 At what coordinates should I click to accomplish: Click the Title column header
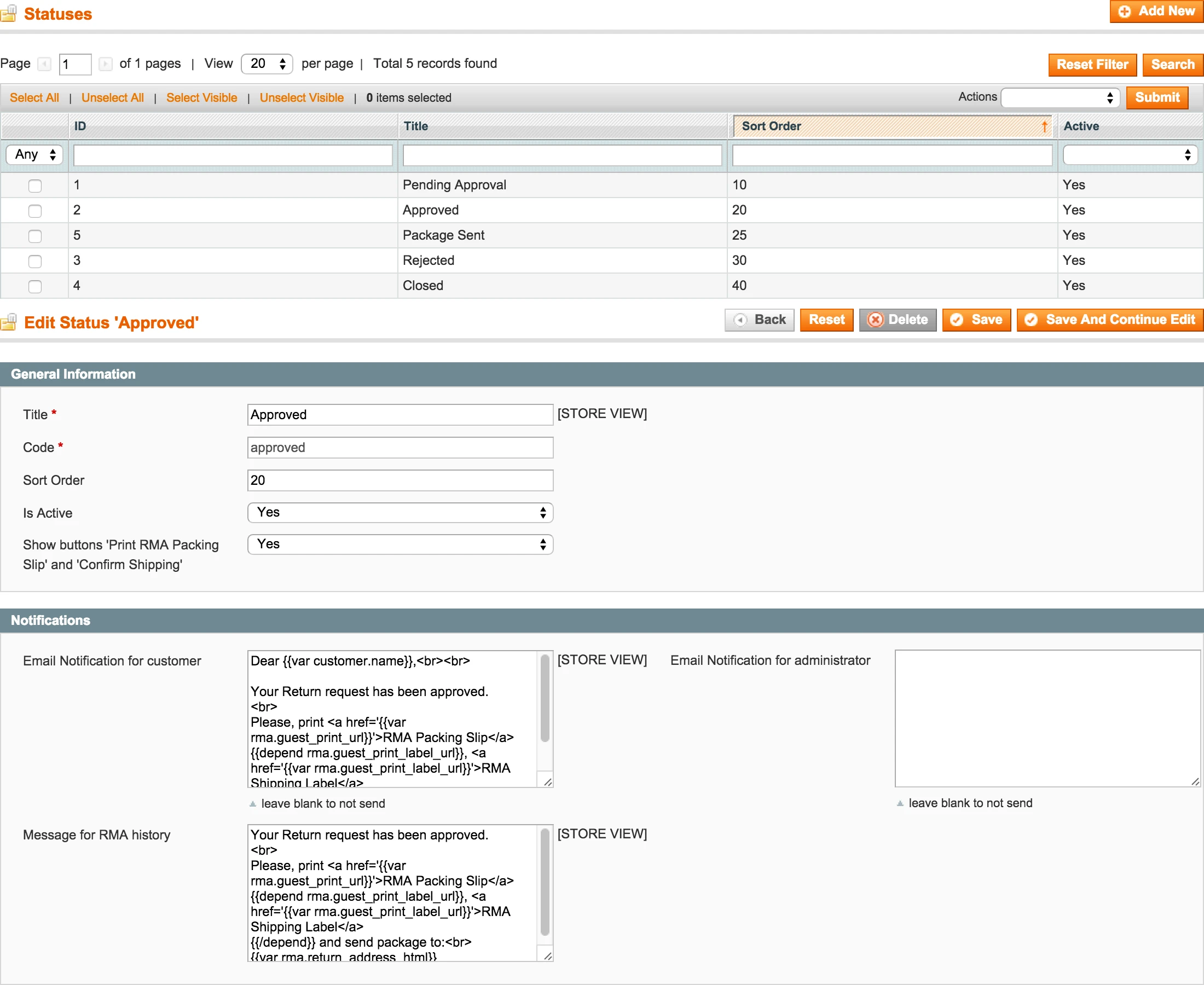coord(416,126)
